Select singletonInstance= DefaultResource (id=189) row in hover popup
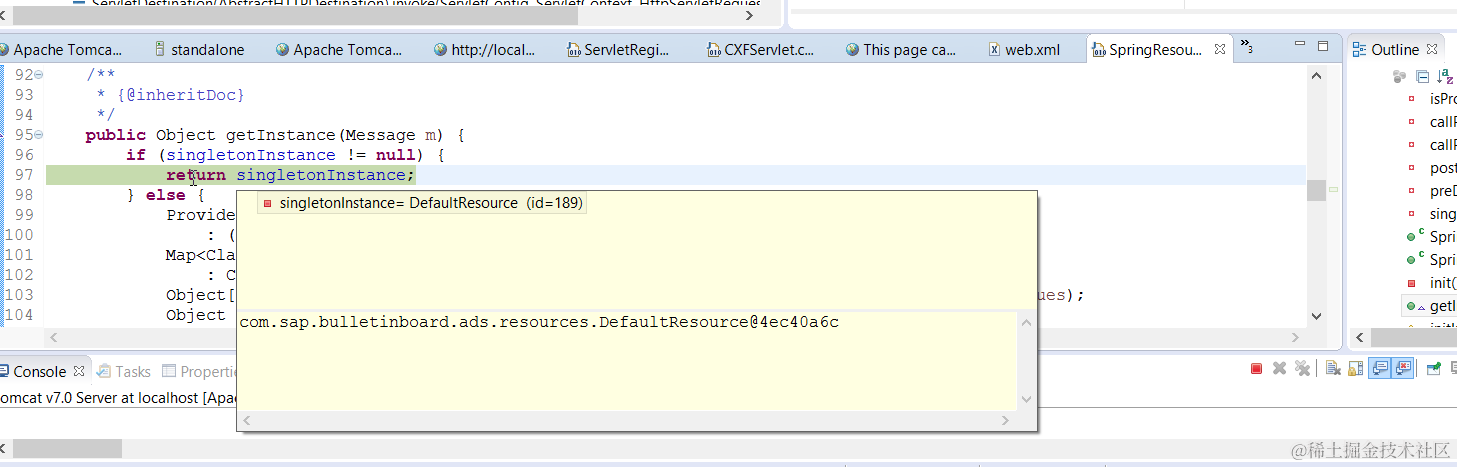Screen dimensions: 1457x467 [x=421, y=203]
